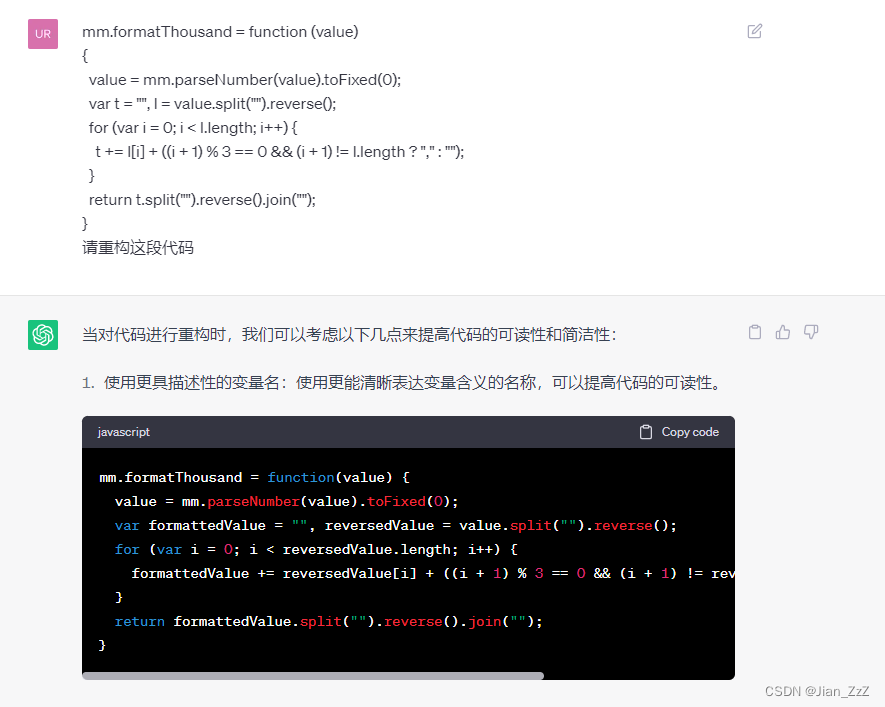Copy the assistant response with clipboard icon

[755, 332]
